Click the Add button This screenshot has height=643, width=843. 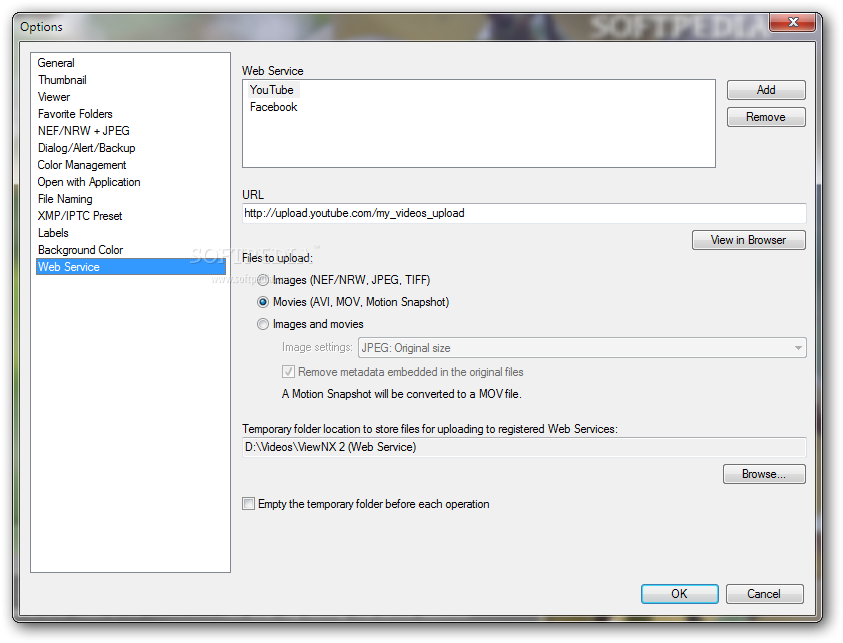766,90
